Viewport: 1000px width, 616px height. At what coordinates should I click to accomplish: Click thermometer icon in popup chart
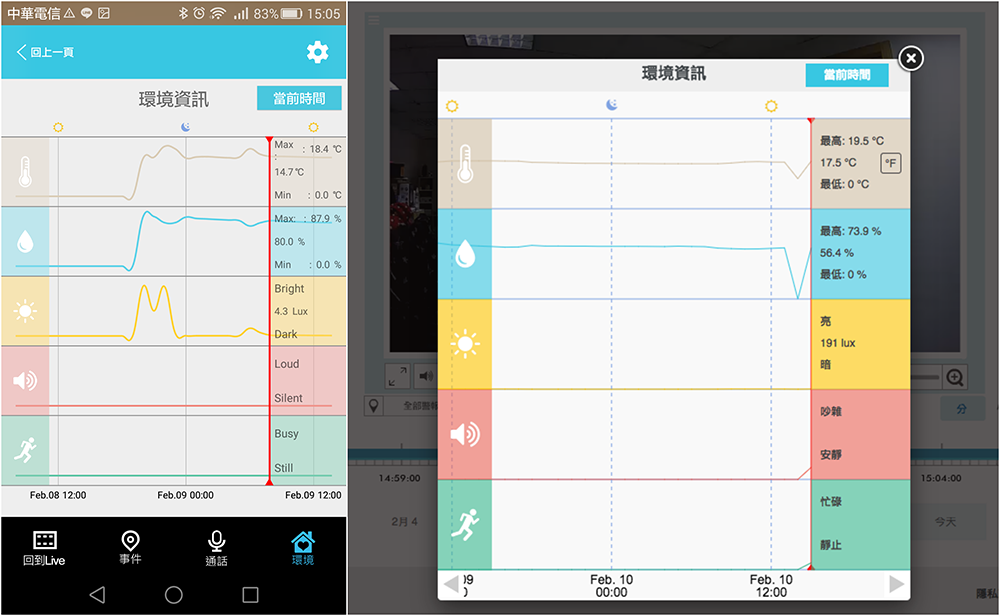point(465,164)
